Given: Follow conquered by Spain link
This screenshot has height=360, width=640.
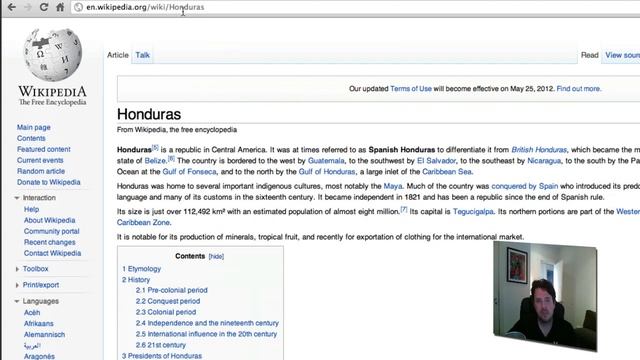Looking at the screenshot, I should pos(524,186).
